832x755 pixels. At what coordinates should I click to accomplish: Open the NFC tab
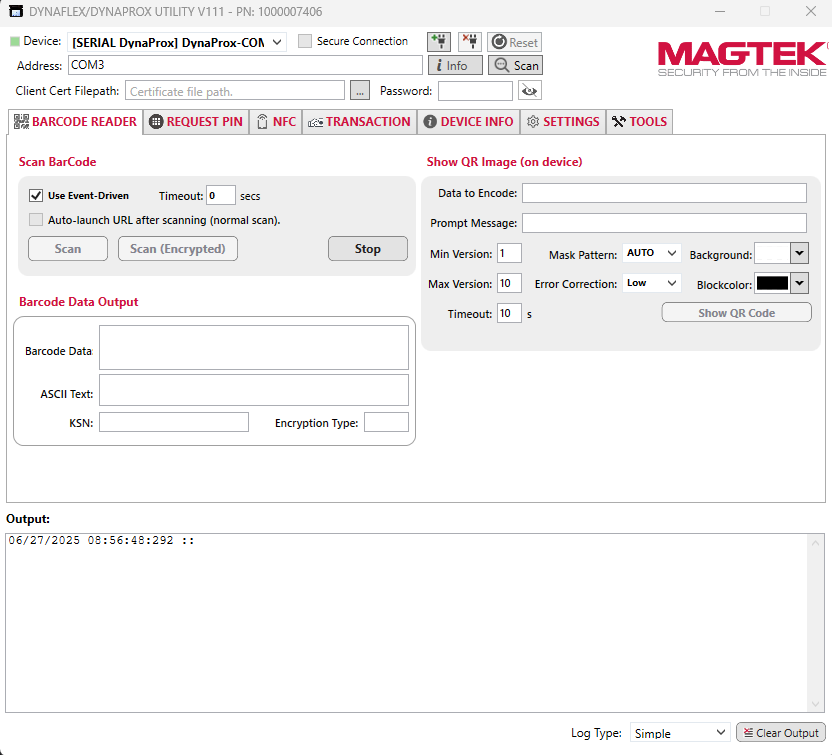pos(276,122)
